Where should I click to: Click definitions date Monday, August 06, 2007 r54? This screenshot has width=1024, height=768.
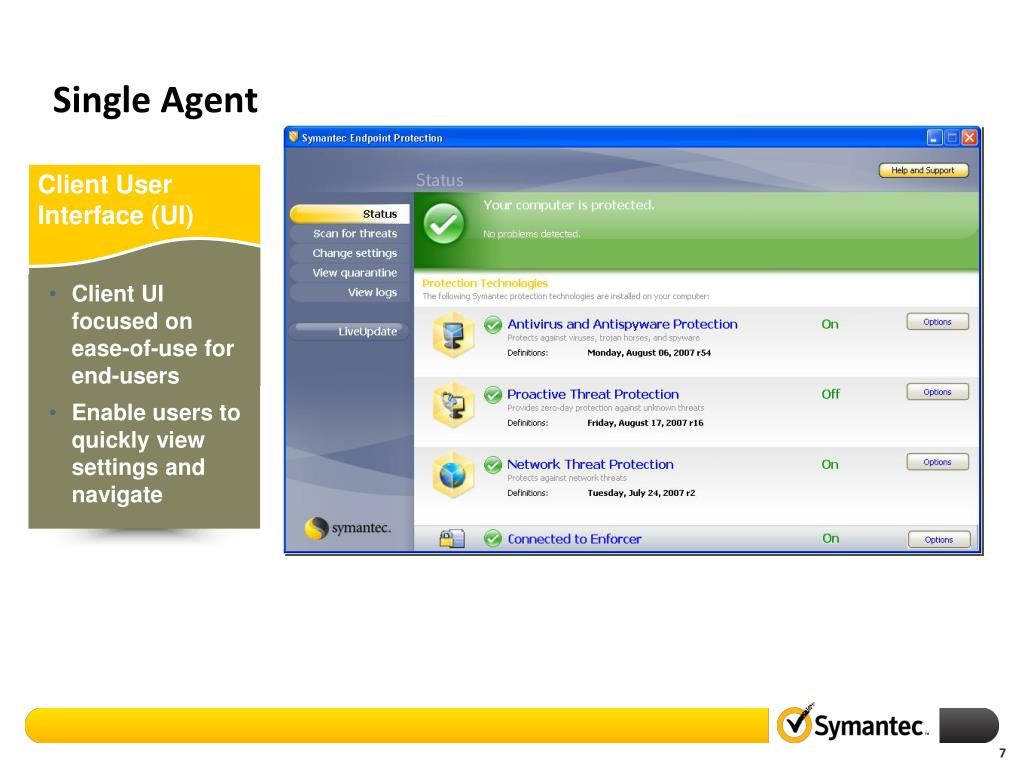pyautogui.click(x=649, y=353)
